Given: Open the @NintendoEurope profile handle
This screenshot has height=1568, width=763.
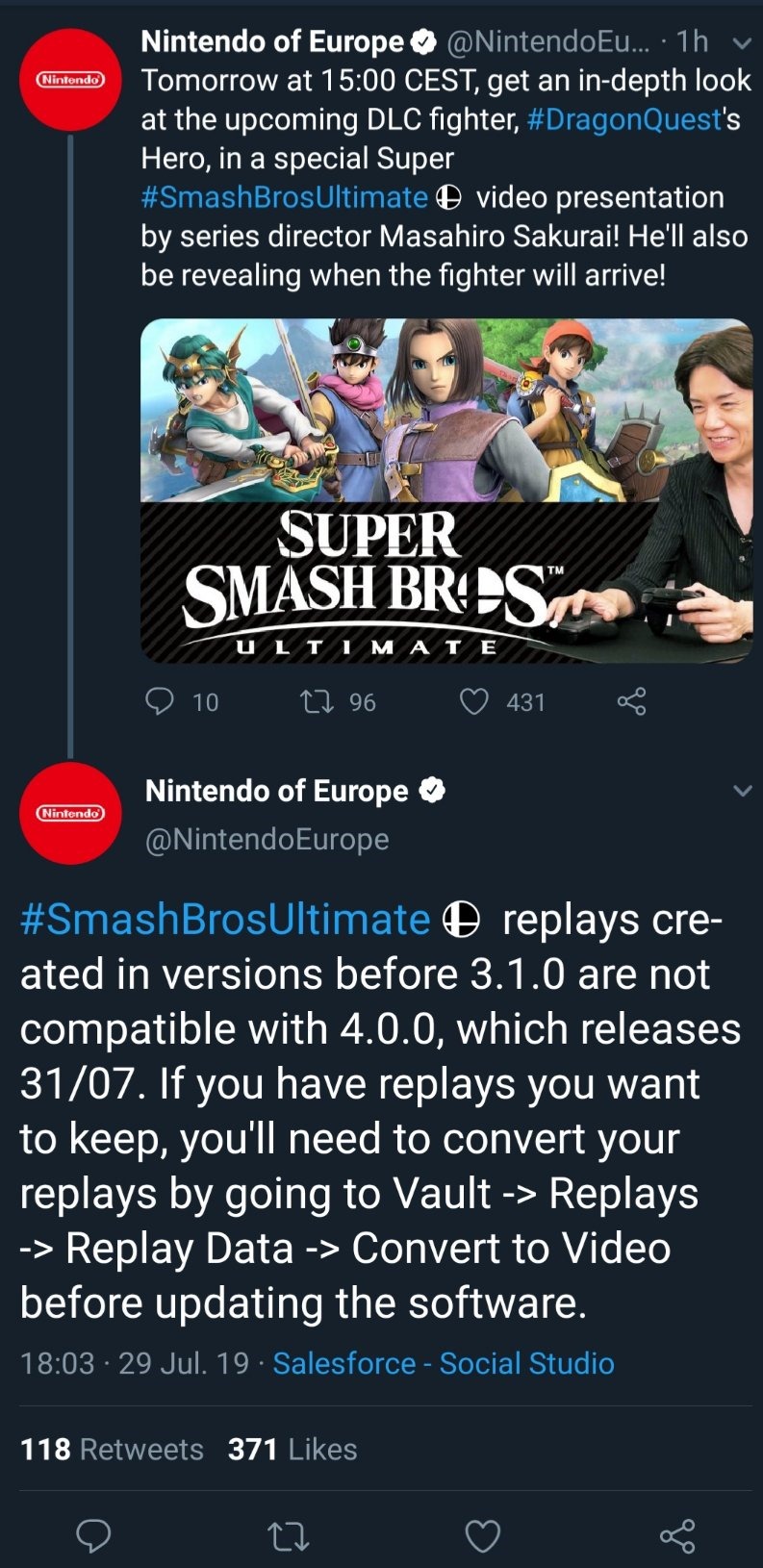Looking at the screenshot, I should [x=267, y=839].
